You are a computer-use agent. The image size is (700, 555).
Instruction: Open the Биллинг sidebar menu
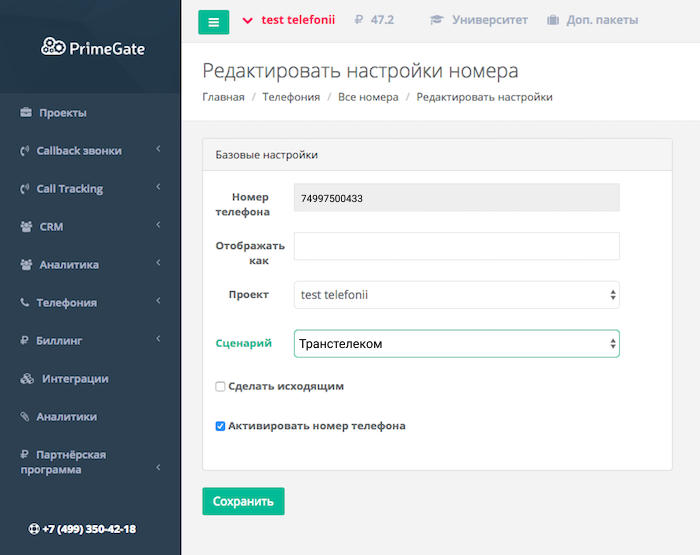point(90,341)
